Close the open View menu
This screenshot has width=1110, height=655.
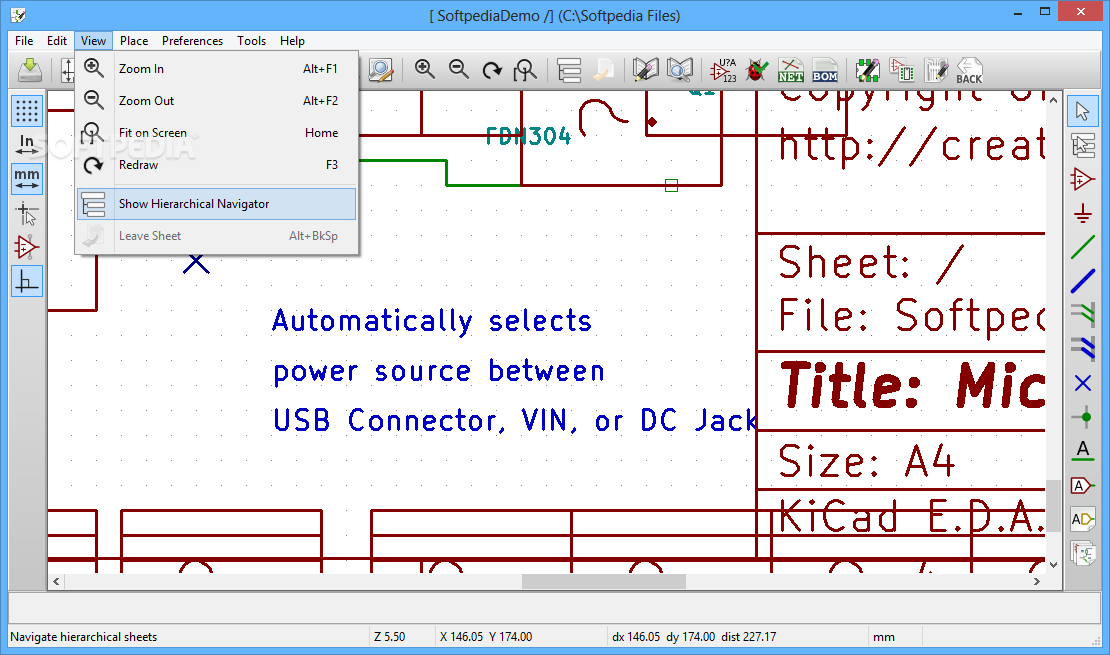[x=93, y=40]
